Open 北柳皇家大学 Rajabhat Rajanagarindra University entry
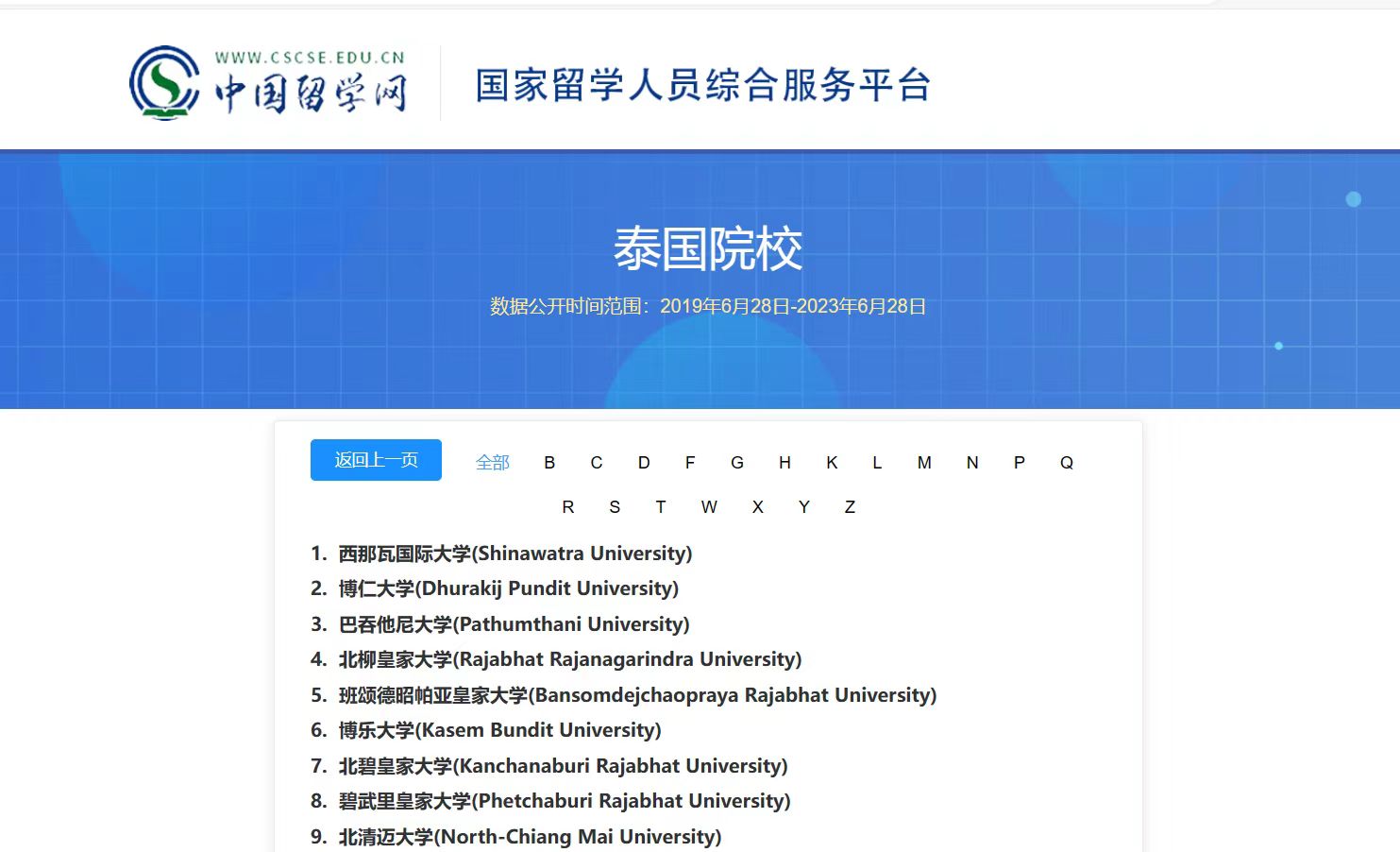The image size is (1400, 852). pos(570,659)
